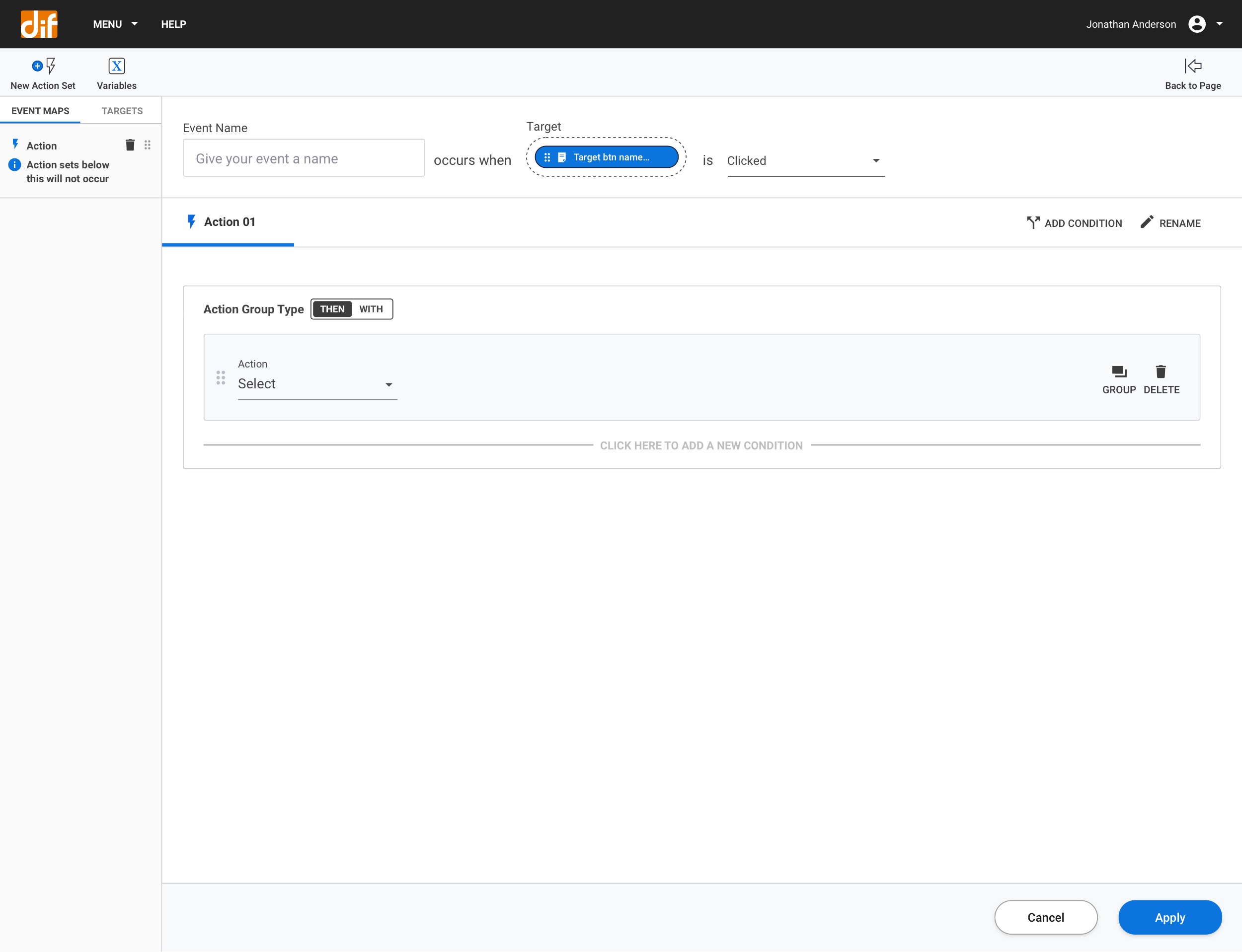Open the HELP menu
1242x952 pixels.
tap(173, 24)
